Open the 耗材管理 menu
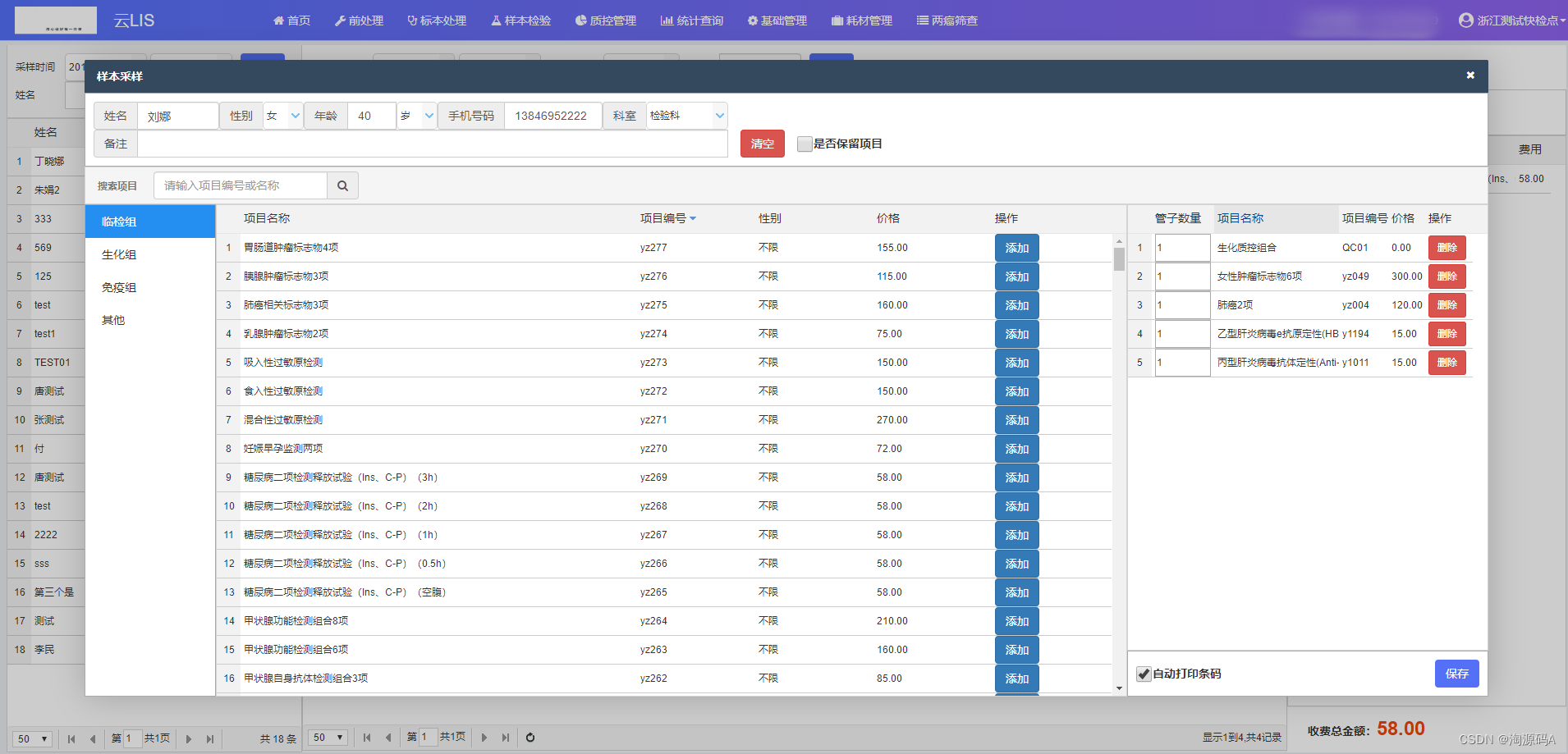This screenshot has height=754, width=1568. click(862, 21)
